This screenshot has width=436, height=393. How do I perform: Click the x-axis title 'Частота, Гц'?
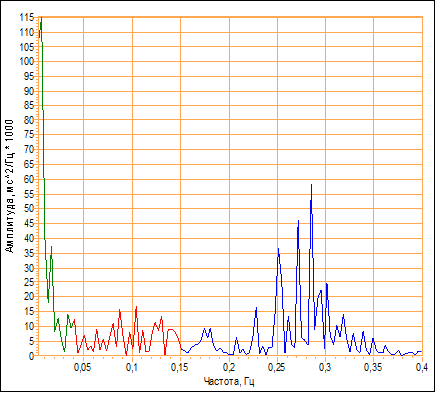pyautogui.click(x=229, y=381)
